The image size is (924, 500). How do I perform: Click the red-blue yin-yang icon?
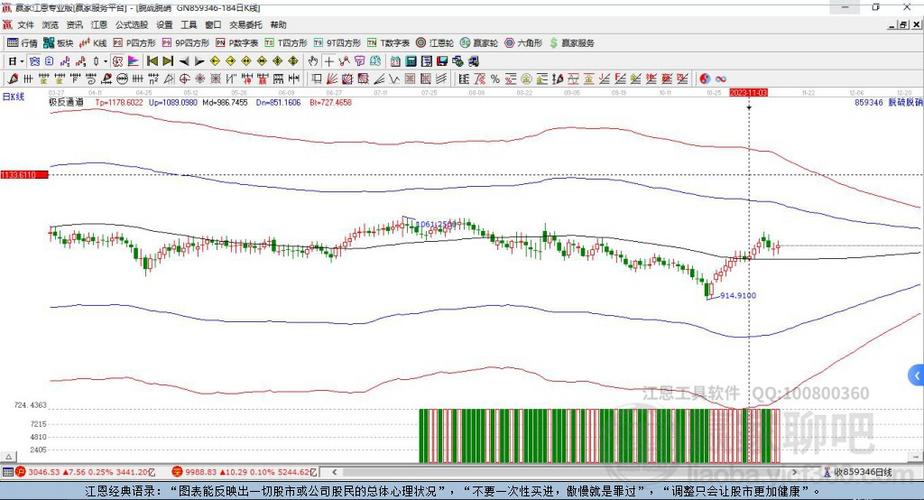point(705,78)
